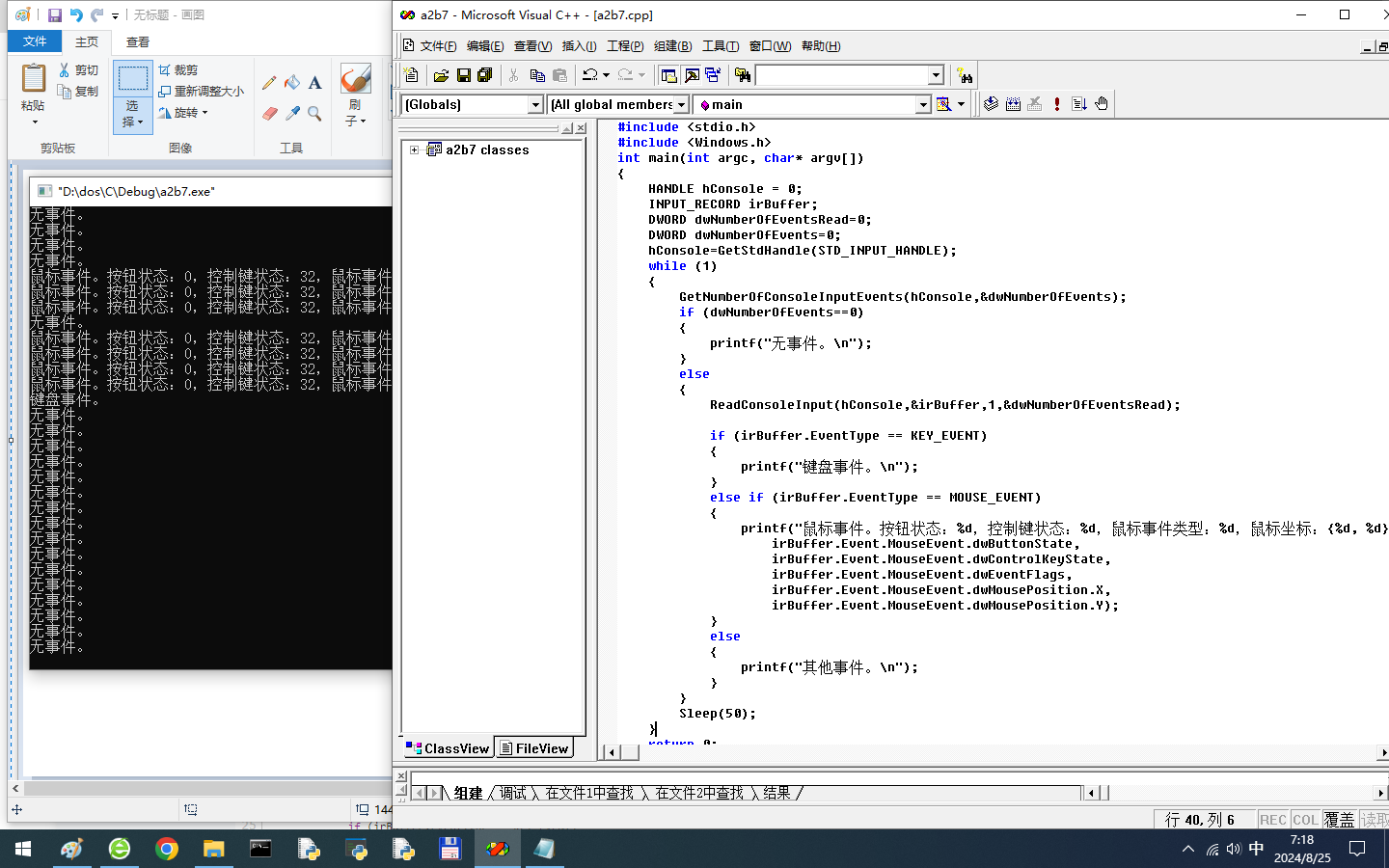Select the Eraser tool in Paint
Image resolution: width=1389 pixels, height=868 pixels.
[x=269, y=114]
